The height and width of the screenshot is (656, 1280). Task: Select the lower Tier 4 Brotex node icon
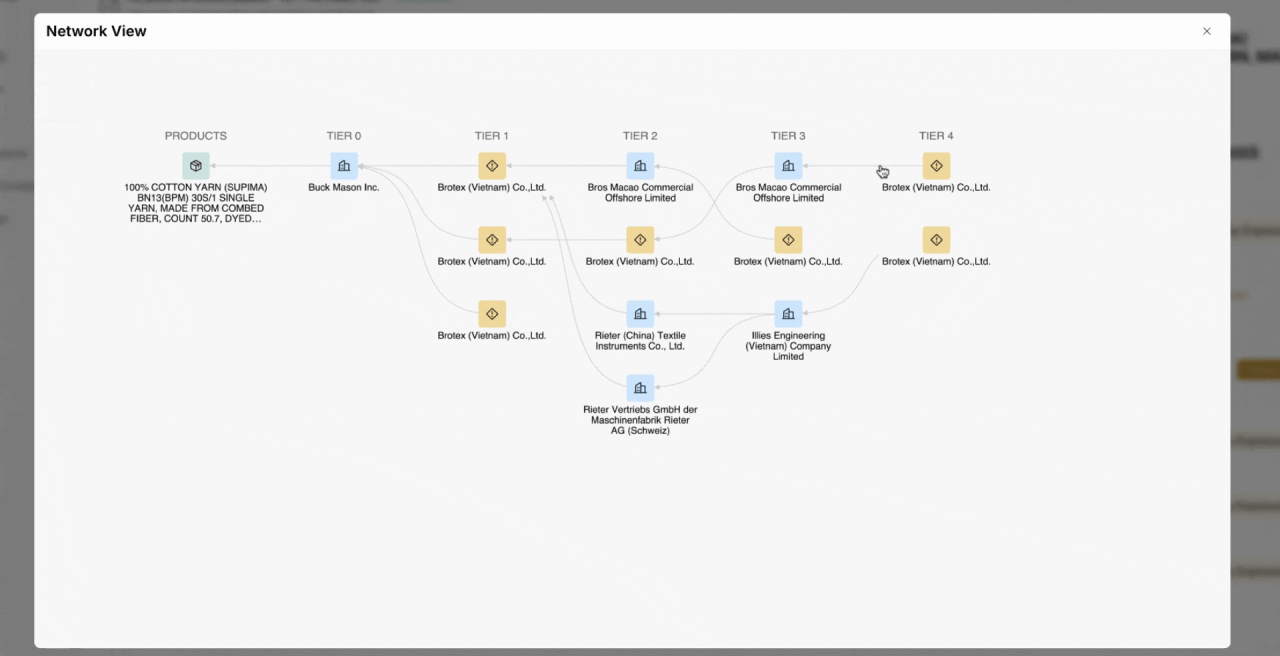tap(936, 240)
